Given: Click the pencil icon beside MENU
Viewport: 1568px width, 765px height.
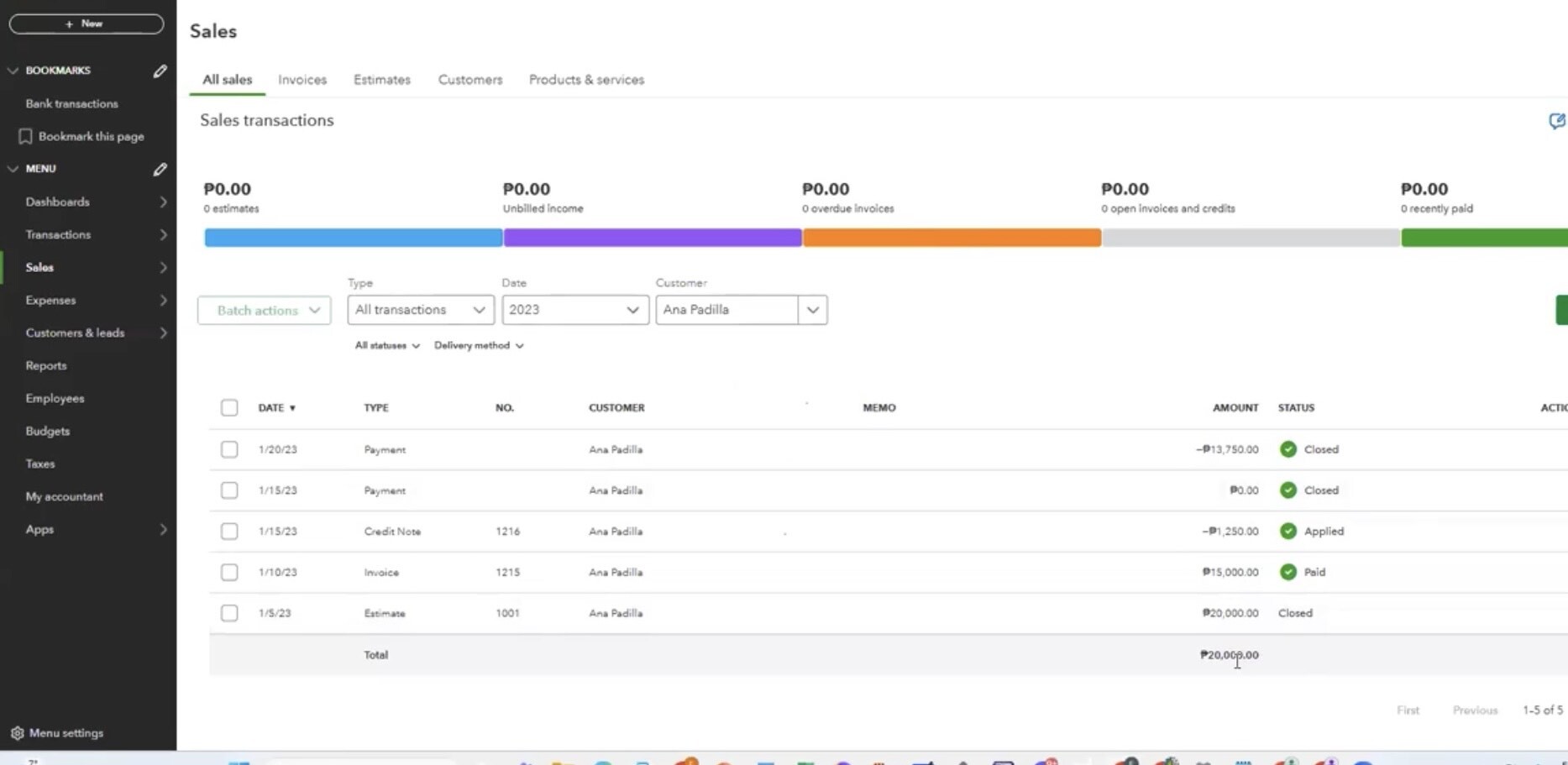Looking at the screenshot, I should pyautogui.click(x=160, y=170).
